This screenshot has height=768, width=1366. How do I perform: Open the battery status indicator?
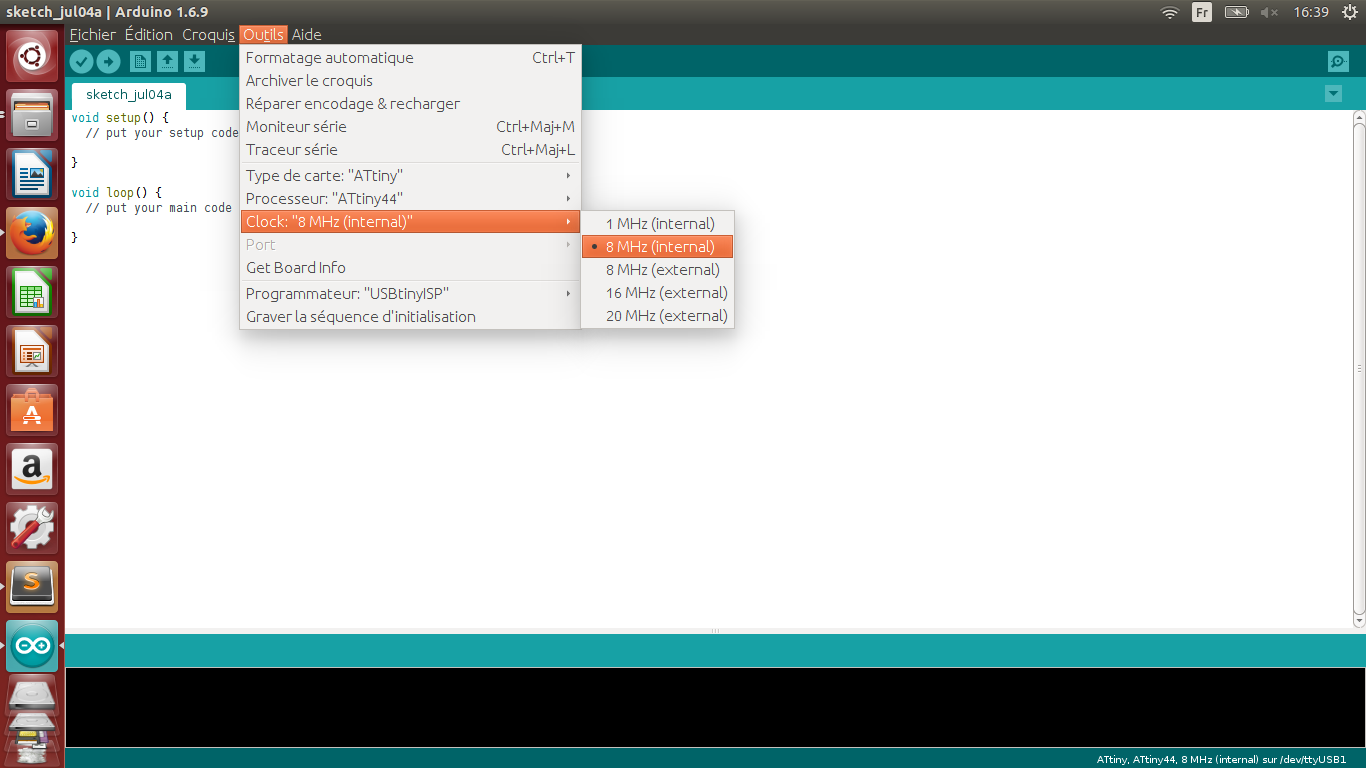(1237, 12)
